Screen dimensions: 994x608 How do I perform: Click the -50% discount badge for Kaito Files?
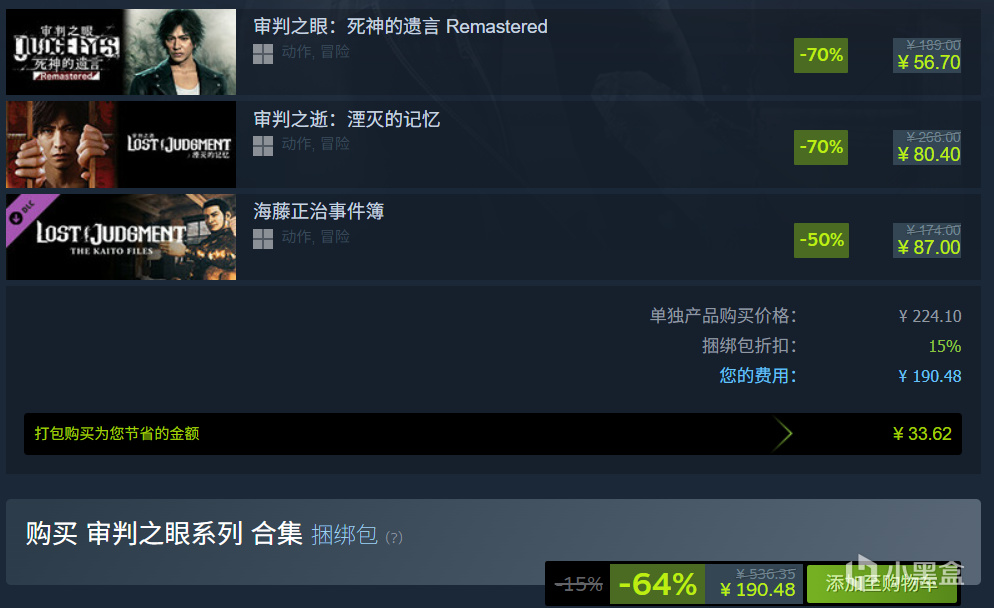821,240
